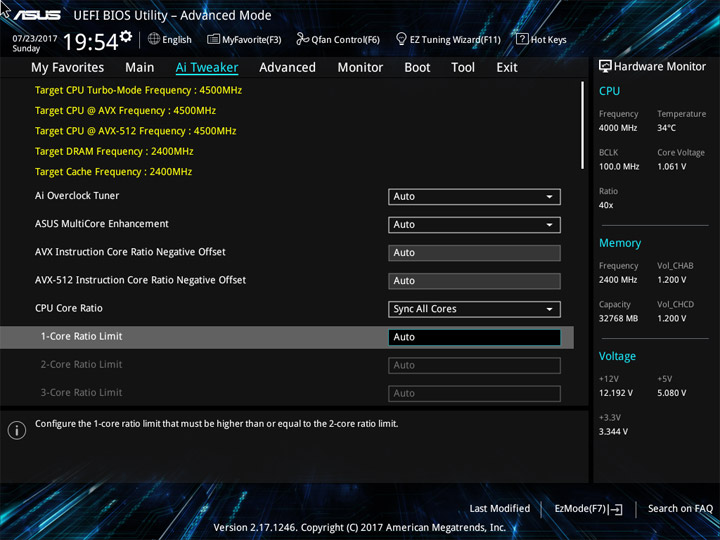Click Search on FAQ
The height and width of the screenshot is (540, 720).
click(680, 508)
